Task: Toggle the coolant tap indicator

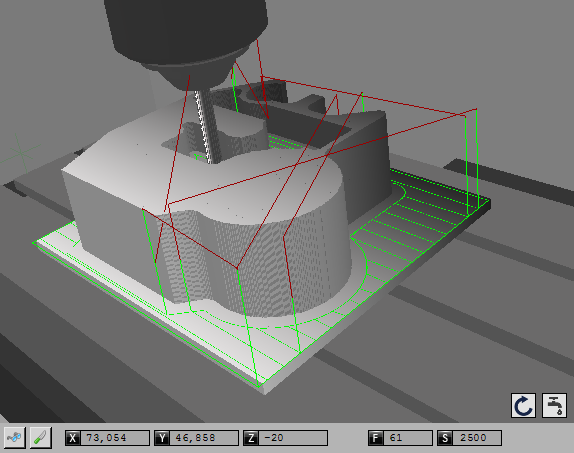Action: (554, 405)
